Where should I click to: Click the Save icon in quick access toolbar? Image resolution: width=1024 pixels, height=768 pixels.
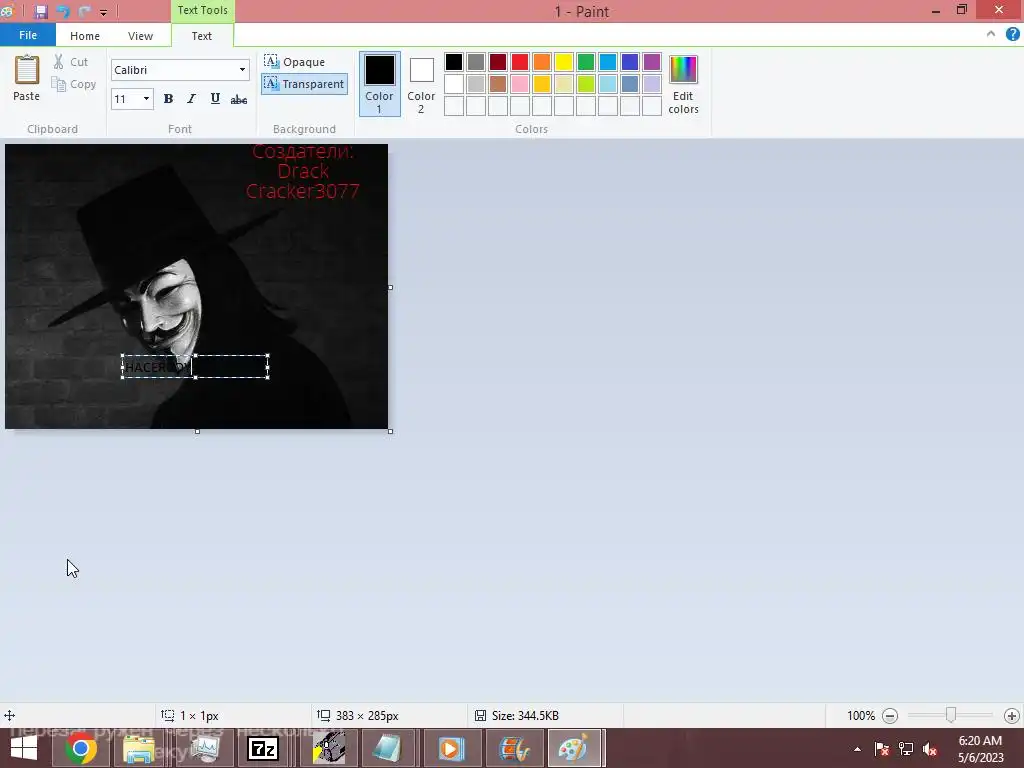40,12
